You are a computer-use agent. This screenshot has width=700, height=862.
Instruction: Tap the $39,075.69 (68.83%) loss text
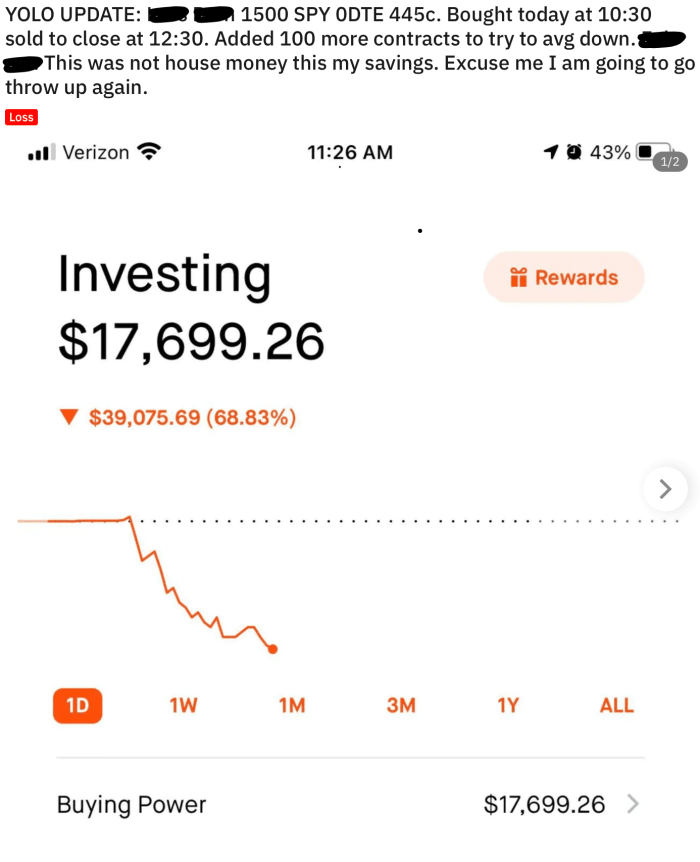pyautogui.click(x=192, y=418)
